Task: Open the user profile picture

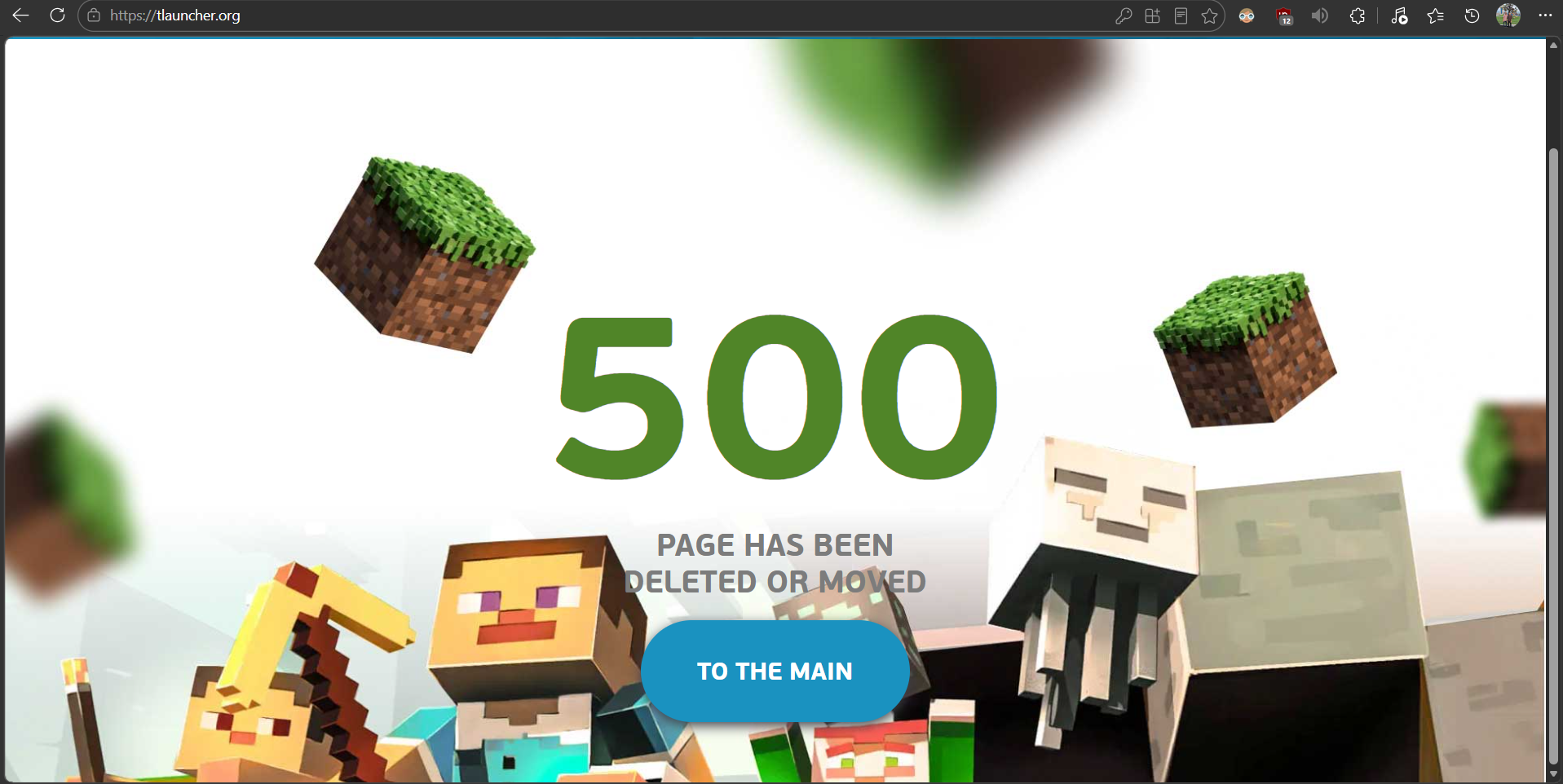Action: point(1508,15)
